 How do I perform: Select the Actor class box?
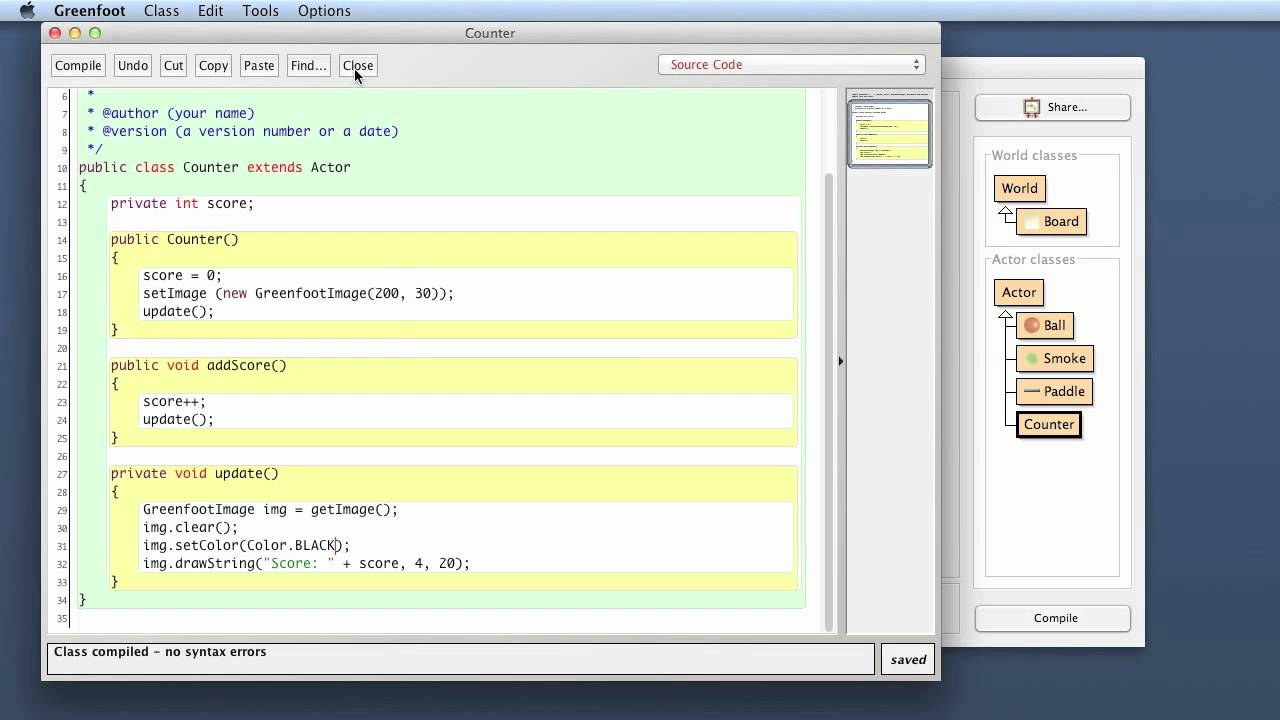pyautogui.click(x=1019, y=292)
